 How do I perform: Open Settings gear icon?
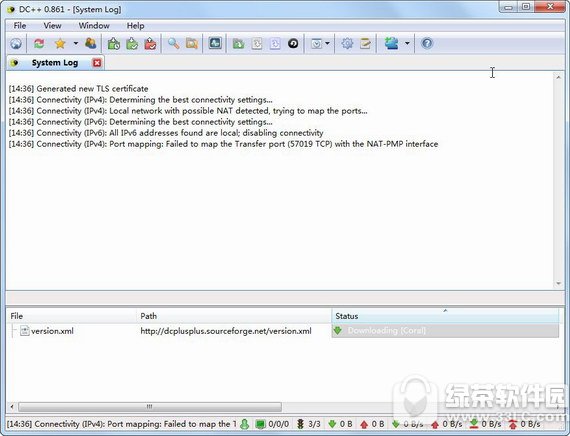pyautogui.click(x=347, y=44)
